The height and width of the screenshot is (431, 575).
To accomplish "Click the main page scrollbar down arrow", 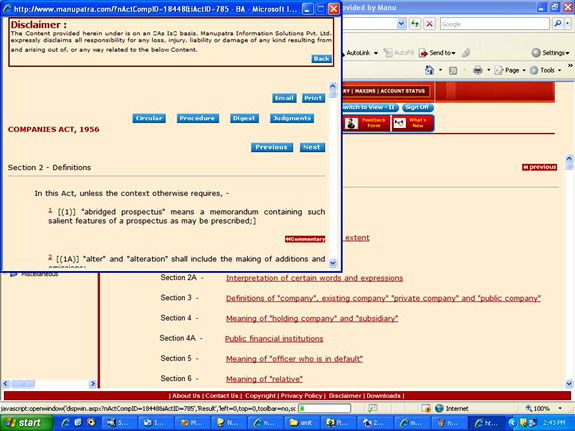I will [x=569, y=384].
